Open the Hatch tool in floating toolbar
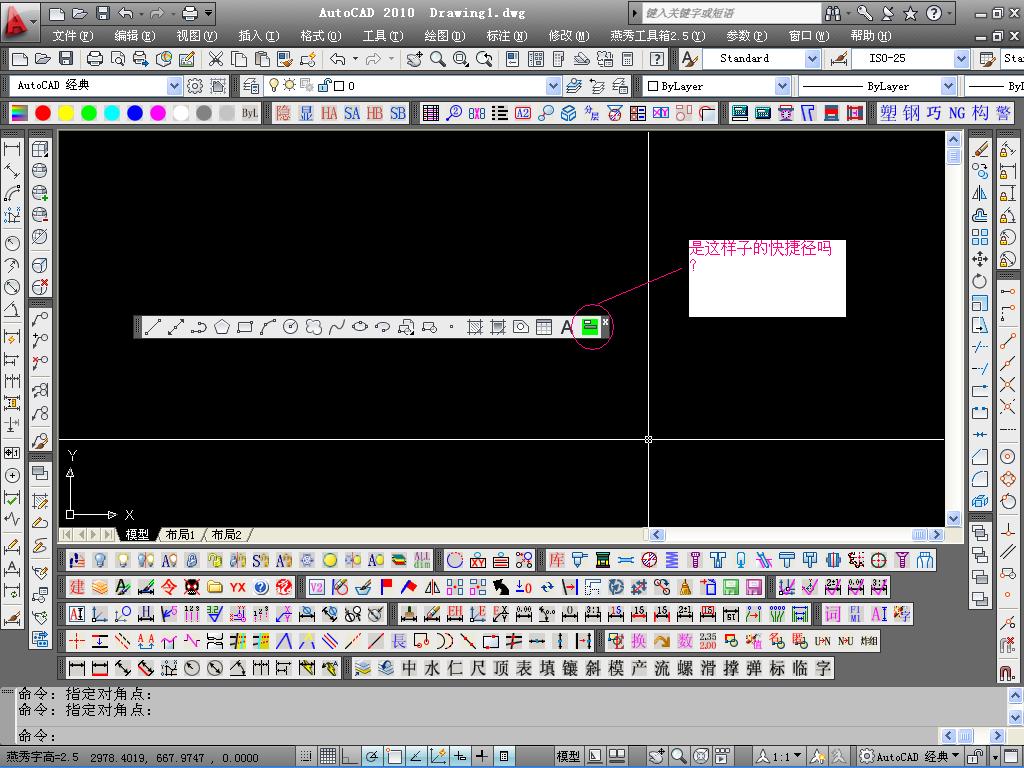The width and height of the screenshot is (1024, 768). (475, 327)
